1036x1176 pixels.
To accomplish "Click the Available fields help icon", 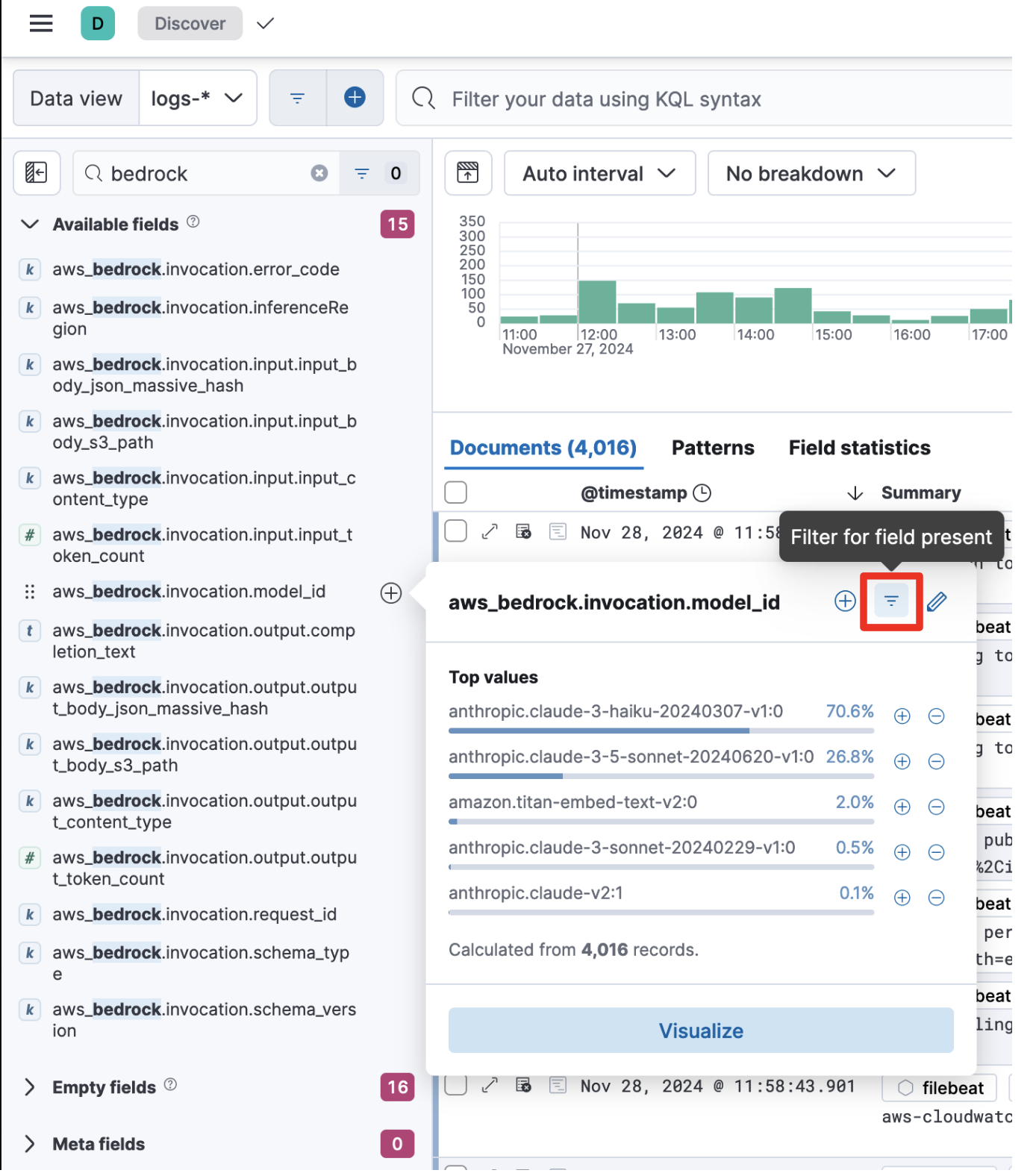I will click(193, 222).
